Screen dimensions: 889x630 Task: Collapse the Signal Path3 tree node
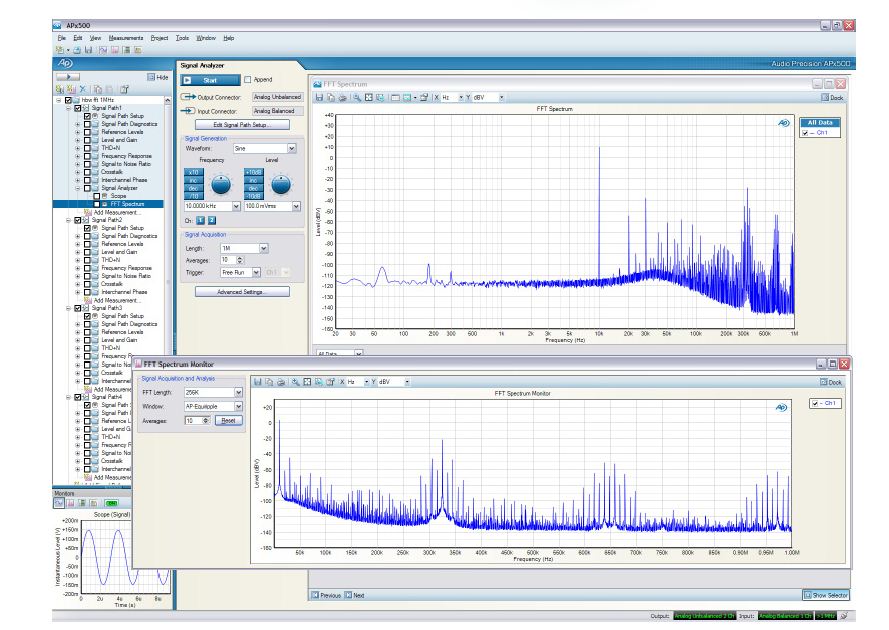point(69,308)
